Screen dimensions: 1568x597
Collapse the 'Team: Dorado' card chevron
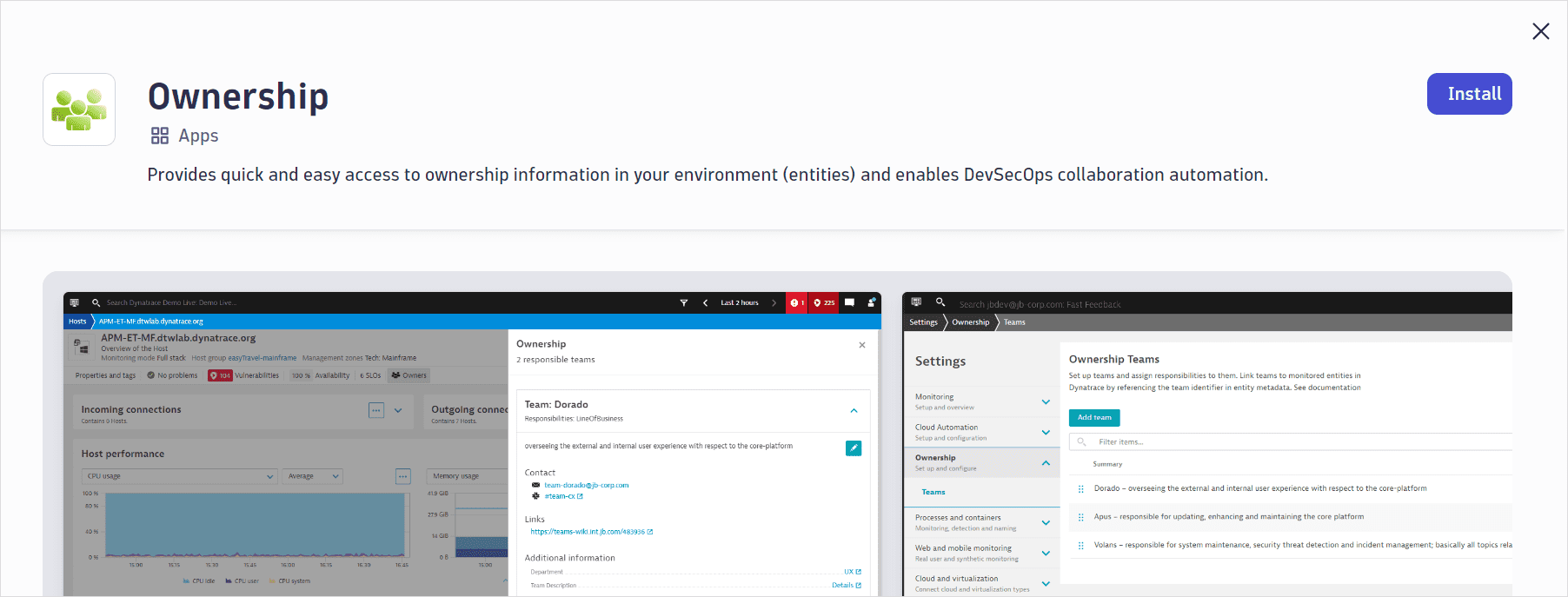[x=854, y=411]
